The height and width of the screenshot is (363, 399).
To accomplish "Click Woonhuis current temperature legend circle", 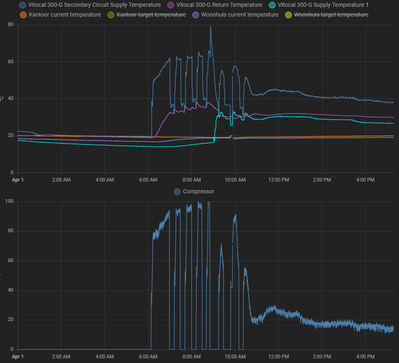I will 195,15.
